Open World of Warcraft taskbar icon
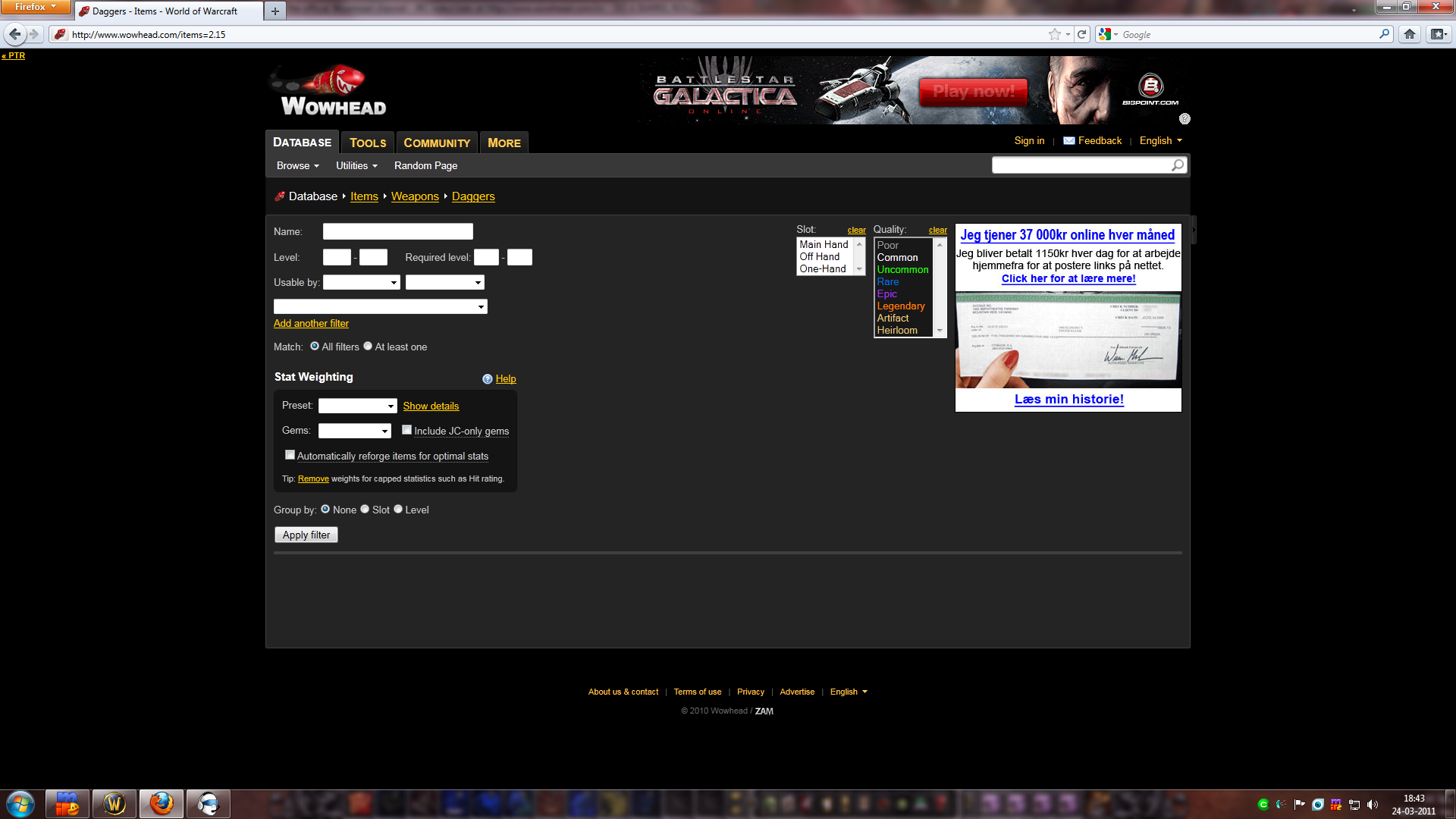 pos(115,804)
